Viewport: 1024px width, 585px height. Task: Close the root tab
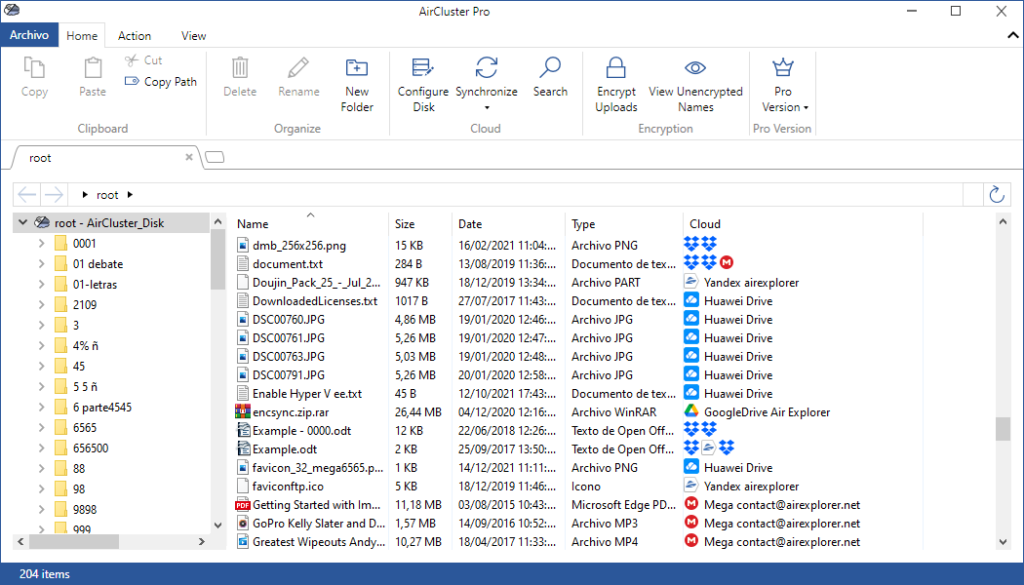(189, 157)
